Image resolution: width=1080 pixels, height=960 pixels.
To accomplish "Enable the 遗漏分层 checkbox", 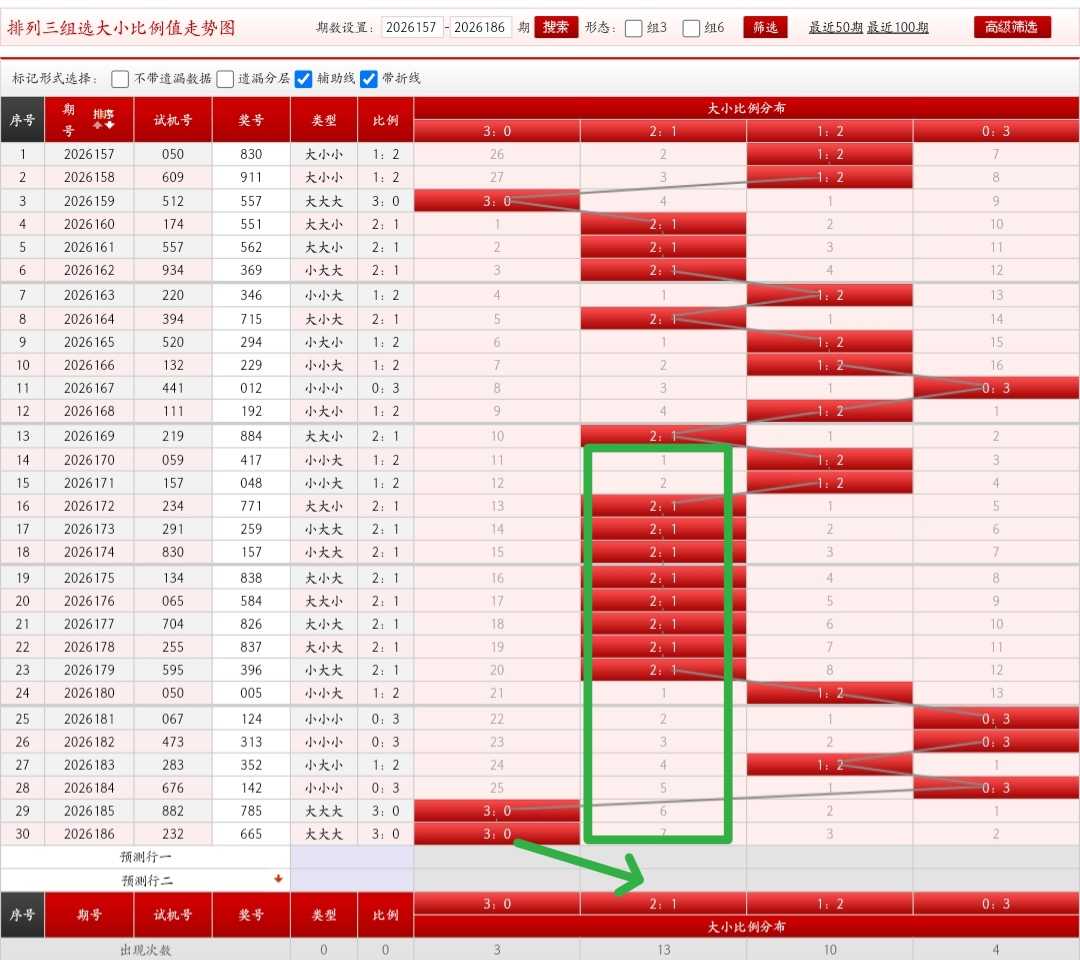I will click(225, 79).
